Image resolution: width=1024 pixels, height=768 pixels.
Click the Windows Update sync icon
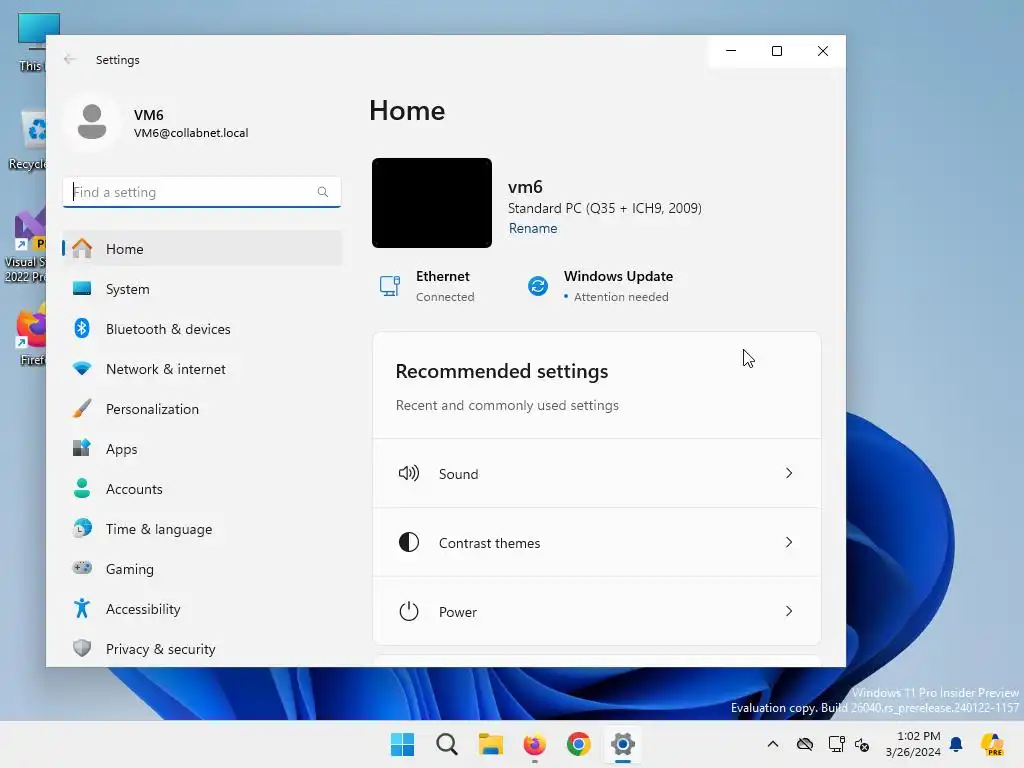(x=537, y=286)
